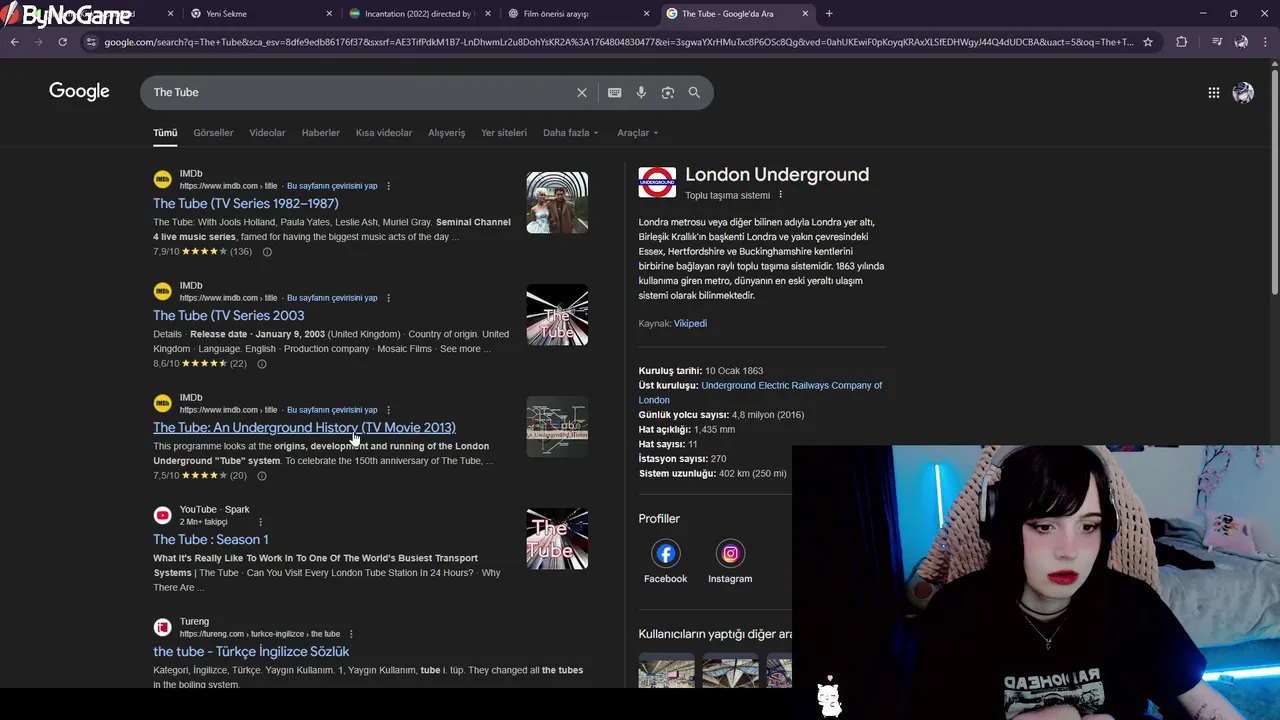
Task: Open more options for Tureng result
Action: pyautogui.click(x=351, y=634)
